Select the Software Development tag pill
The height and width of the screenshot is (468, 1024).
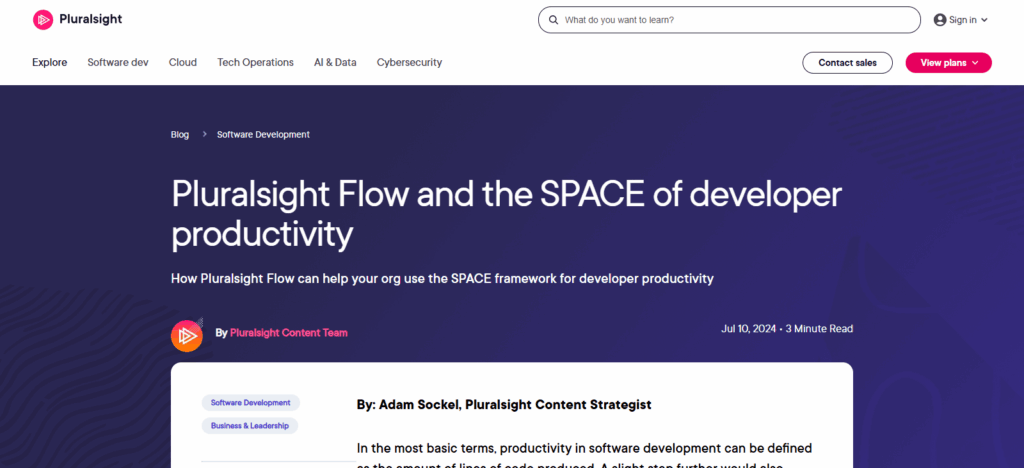pyautogui.click(x=250, y=403)
